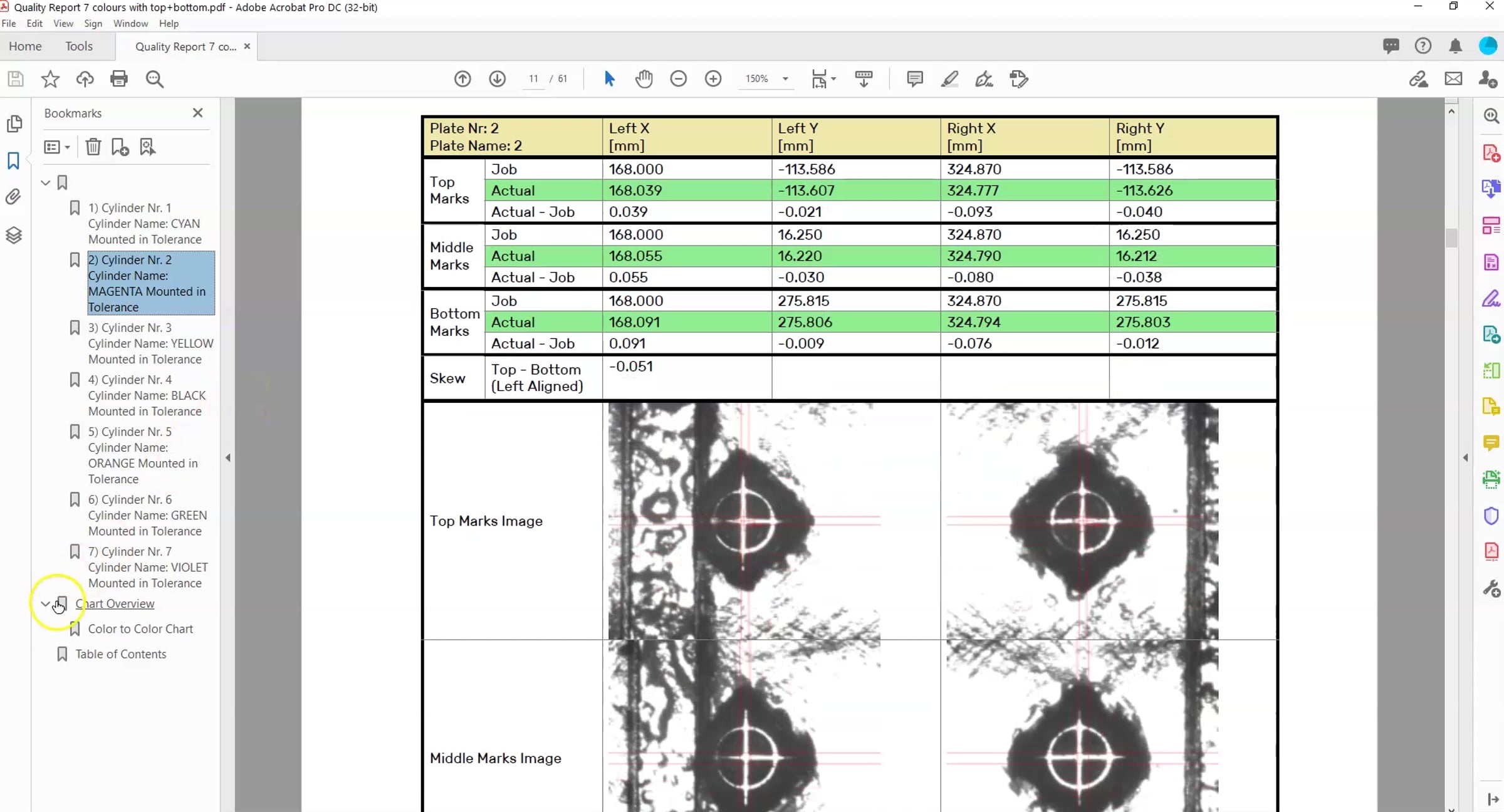Open the Window menu
Screen dimensions: 1504x812
130,23
